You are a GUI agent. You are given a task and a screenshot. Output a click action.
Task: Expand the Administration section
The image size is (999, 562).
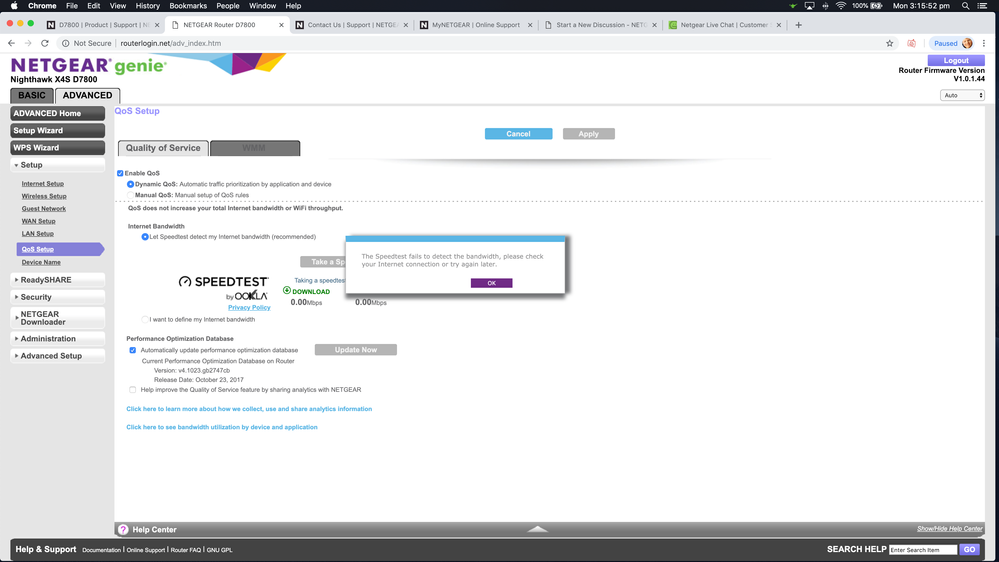click(x=57, y=338)
